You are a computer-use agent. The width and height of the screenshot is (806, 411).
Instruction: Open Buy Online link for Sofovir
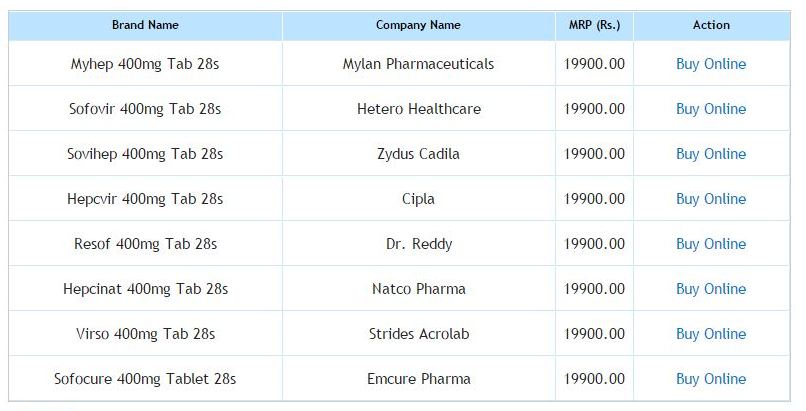[711, 109]
